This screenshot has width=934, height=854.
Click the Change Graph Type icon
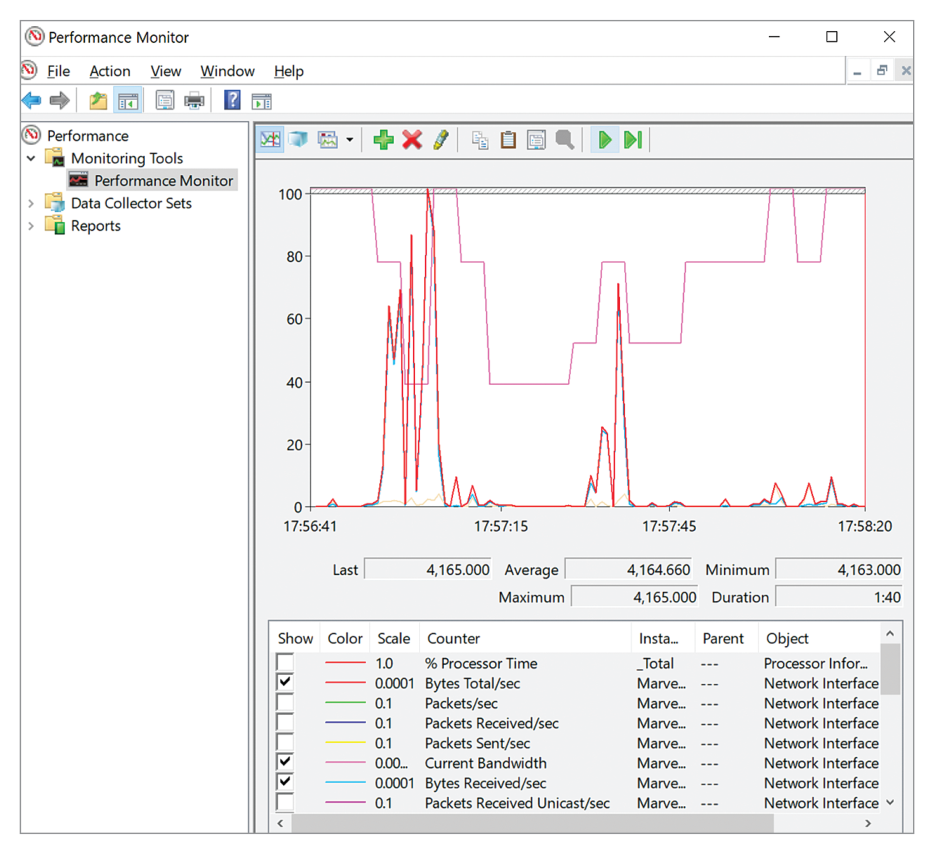click(328, 140)
